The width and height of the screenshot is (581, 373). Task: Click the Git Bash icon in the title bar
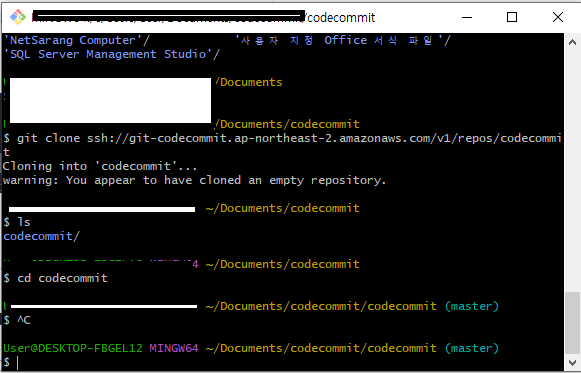17,17
